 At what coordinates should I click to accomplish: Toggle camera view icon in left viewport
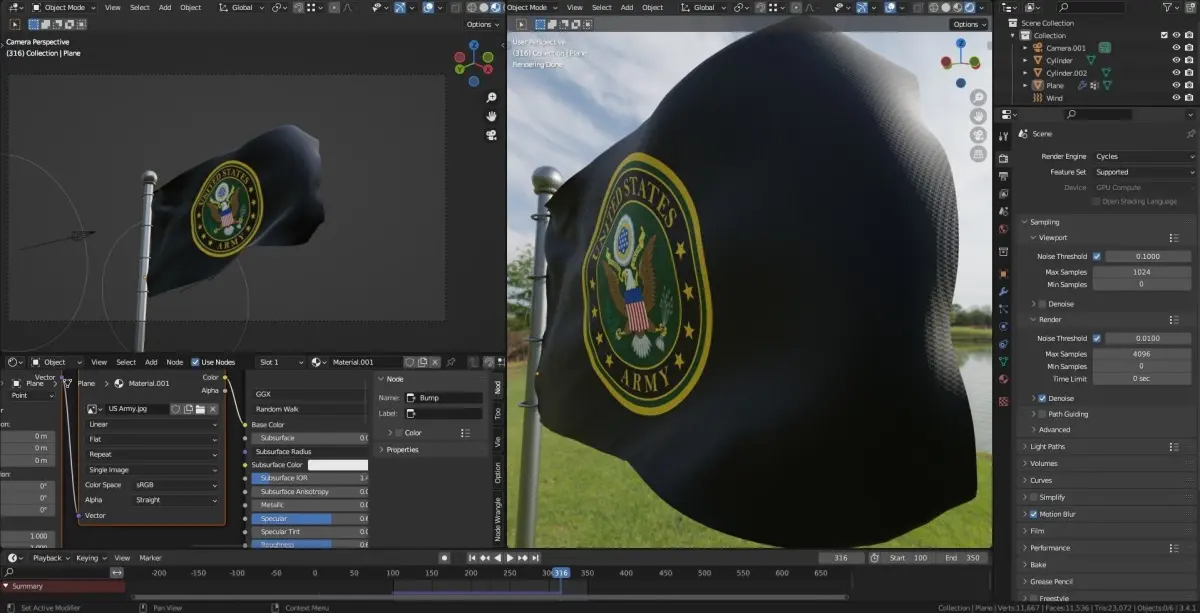(x=491, y=135)
